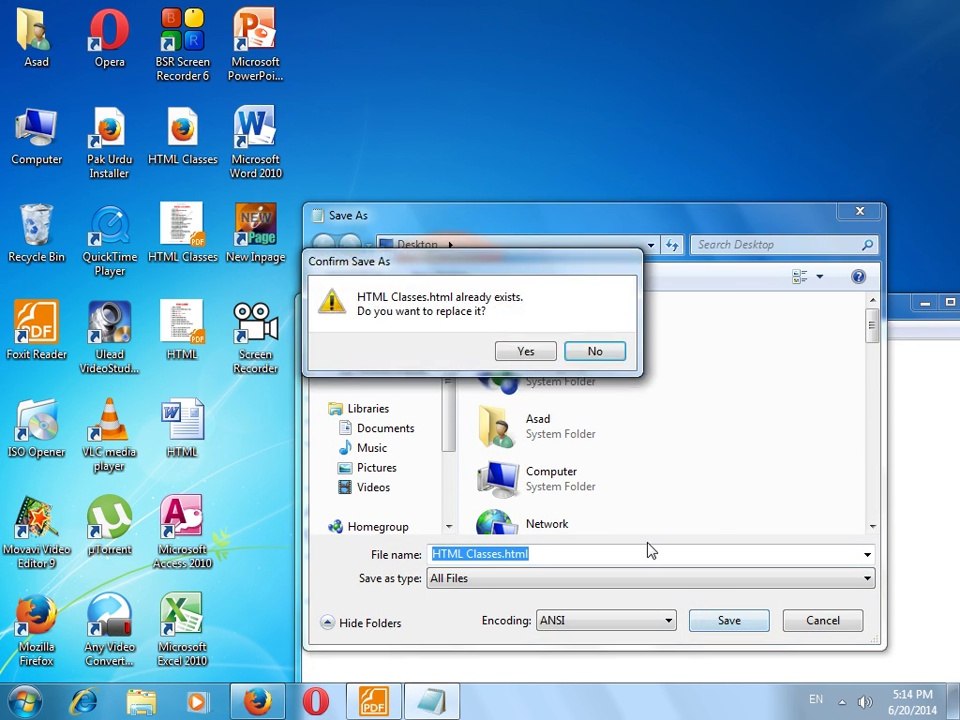Select Videos in the navigation pane
960x720 pixels.
click(364, 487)
